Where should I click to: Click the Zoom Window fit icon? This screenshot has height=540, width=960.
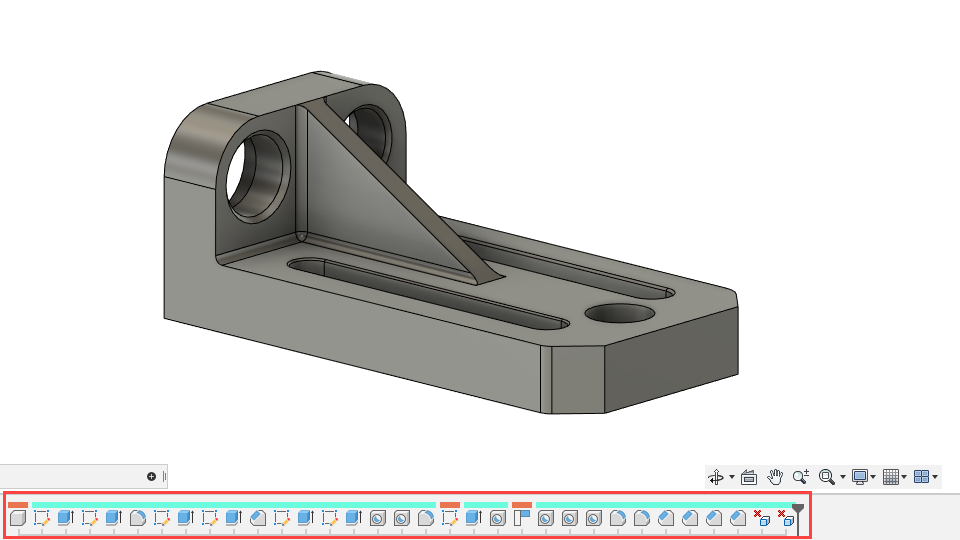826,477
